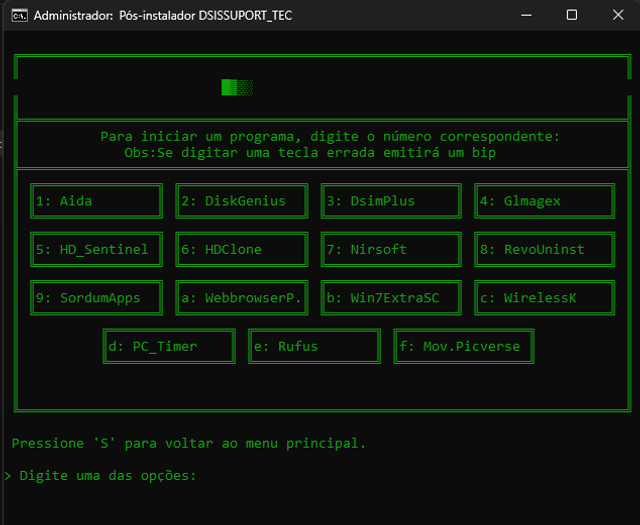
Task: Click the green progress bar in header
Action: [x=237, y=88]
